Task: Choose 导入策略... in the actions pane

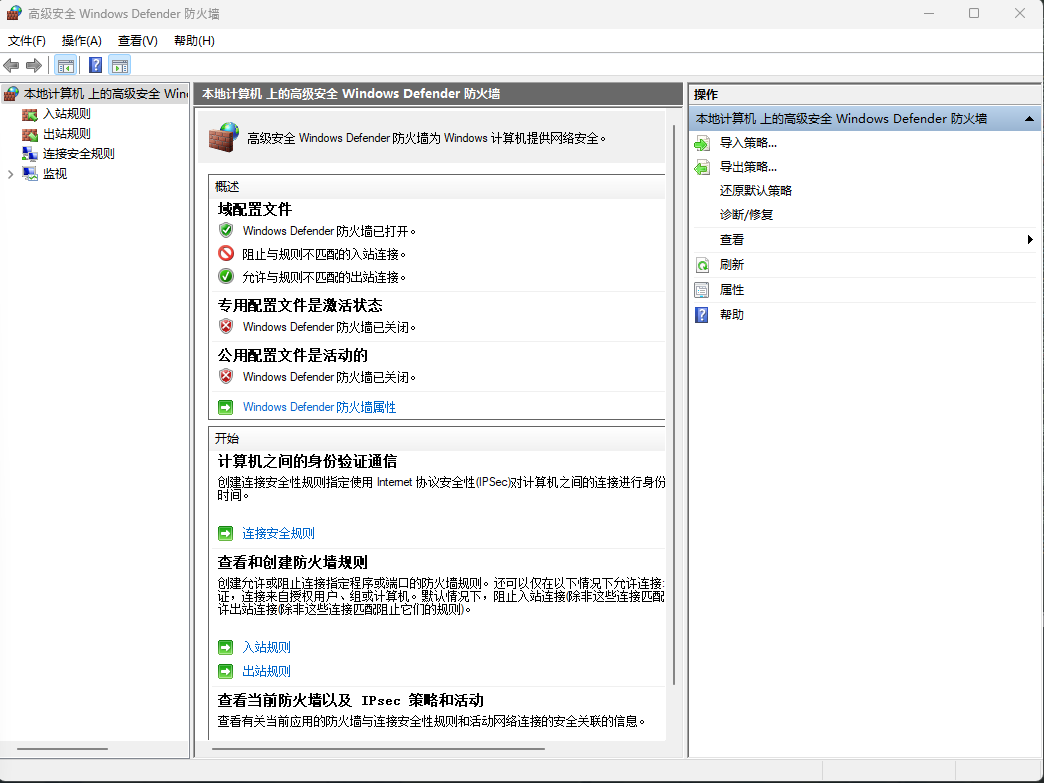Action: pos(748,142)
